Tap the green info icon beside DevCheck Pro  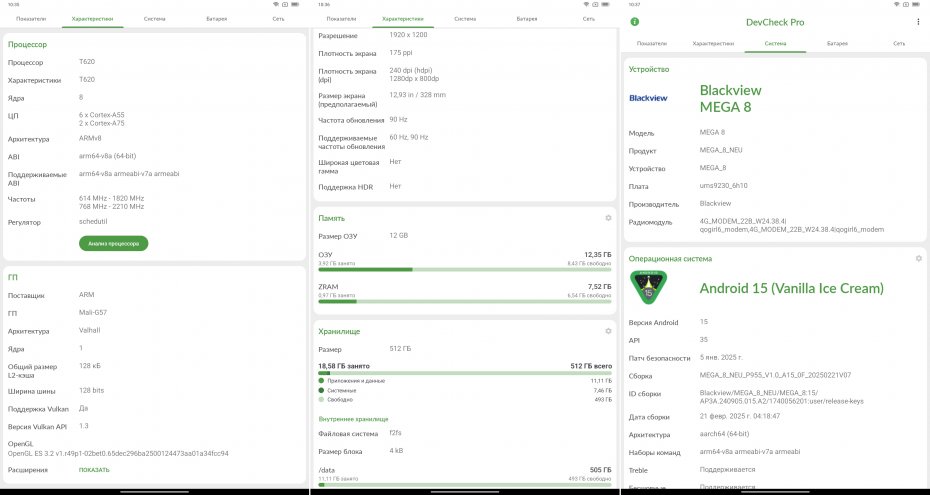(x=635, y=22)
